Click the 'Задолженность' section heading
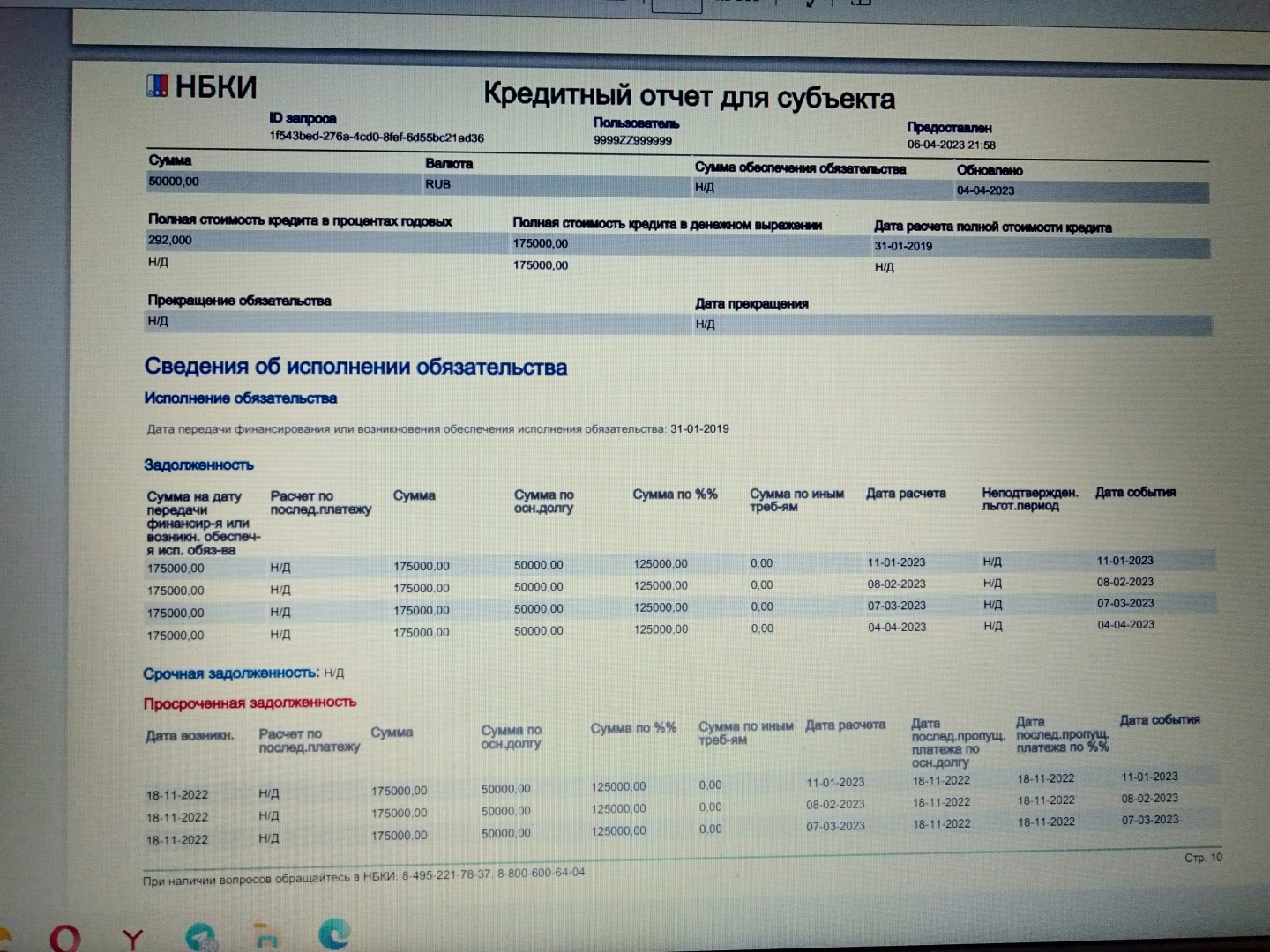This screenshot has width=1270, height=952. coord(198,465)
